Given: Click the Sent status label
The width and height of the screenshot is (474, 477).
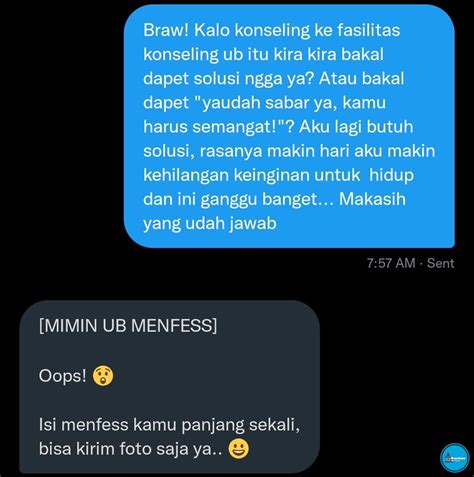Looking at the screenshot, I should click(441, 263).
